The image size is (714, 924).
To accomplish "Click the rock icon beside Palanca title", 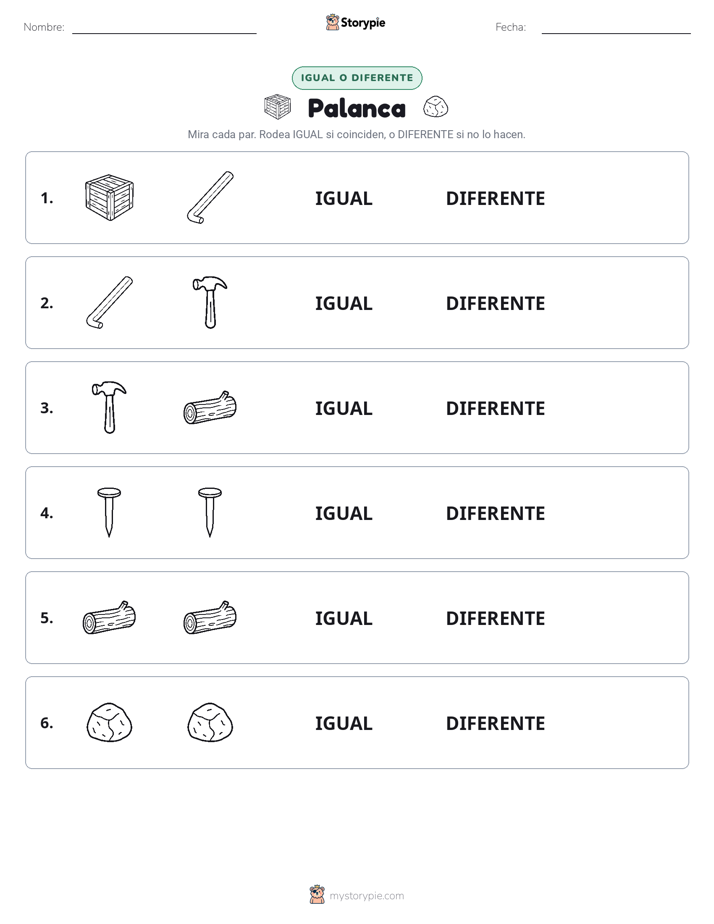I will (435, 107).
